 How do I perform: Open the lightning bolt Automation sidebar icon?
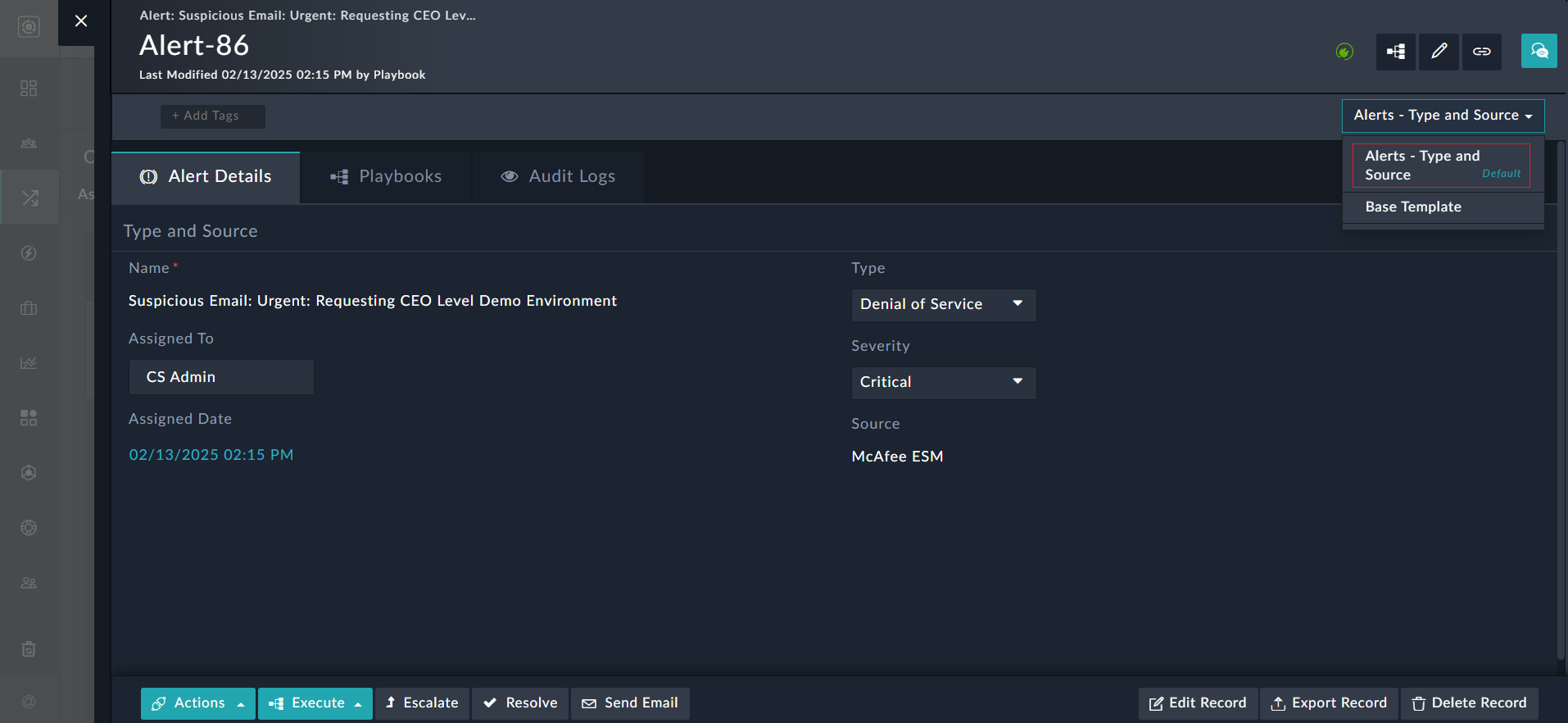tap(29, 253)
